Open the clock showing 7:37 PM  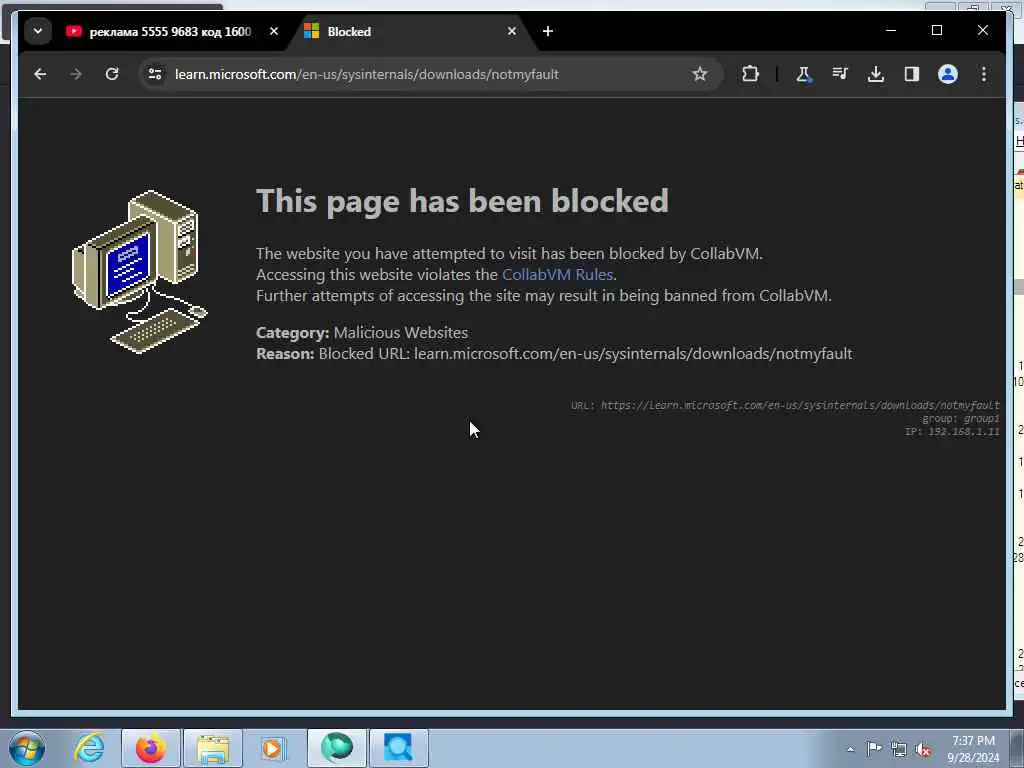tap(973, 749)
